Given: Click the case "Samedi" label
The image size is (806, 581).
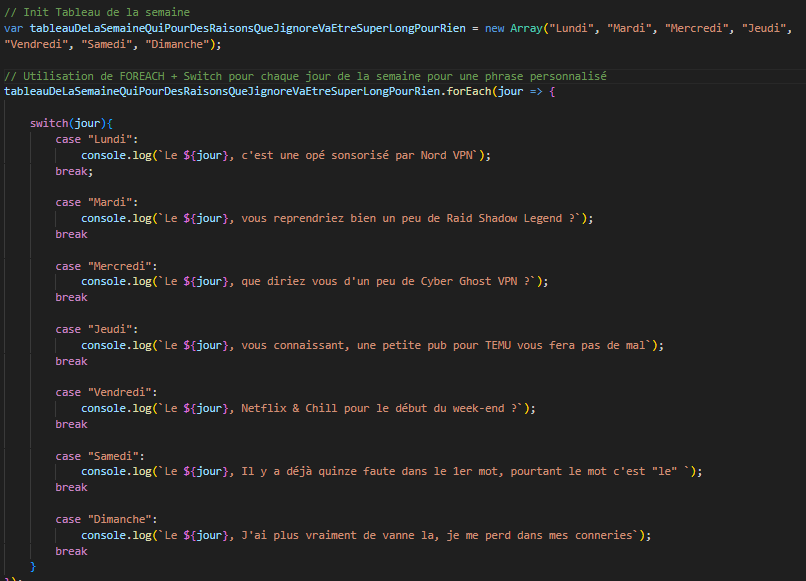Looking at the screenshot, I should 101,456.
